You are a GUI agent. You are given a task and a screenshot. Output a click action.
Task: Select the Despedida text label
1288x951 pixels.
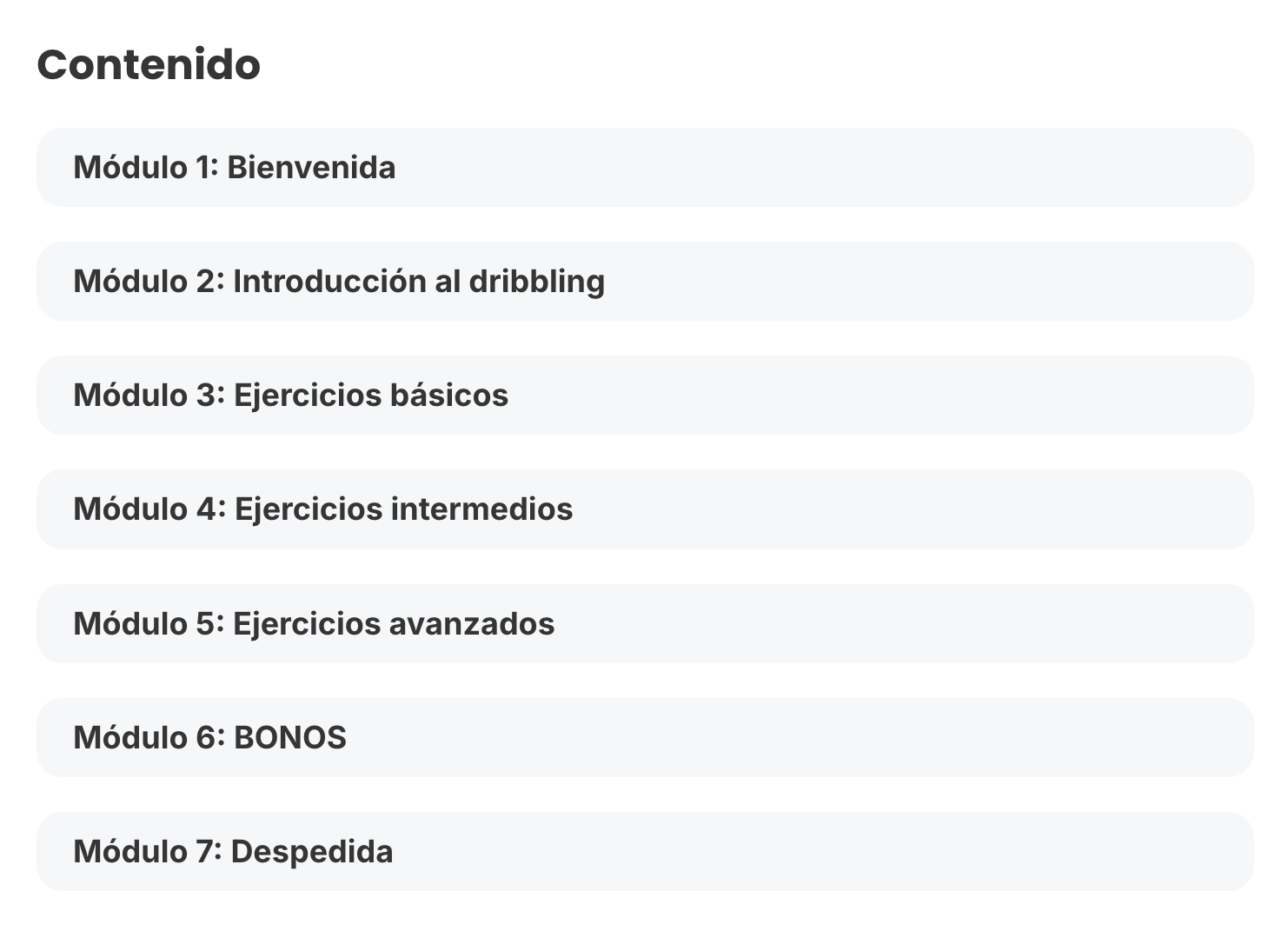coord(312,852)
